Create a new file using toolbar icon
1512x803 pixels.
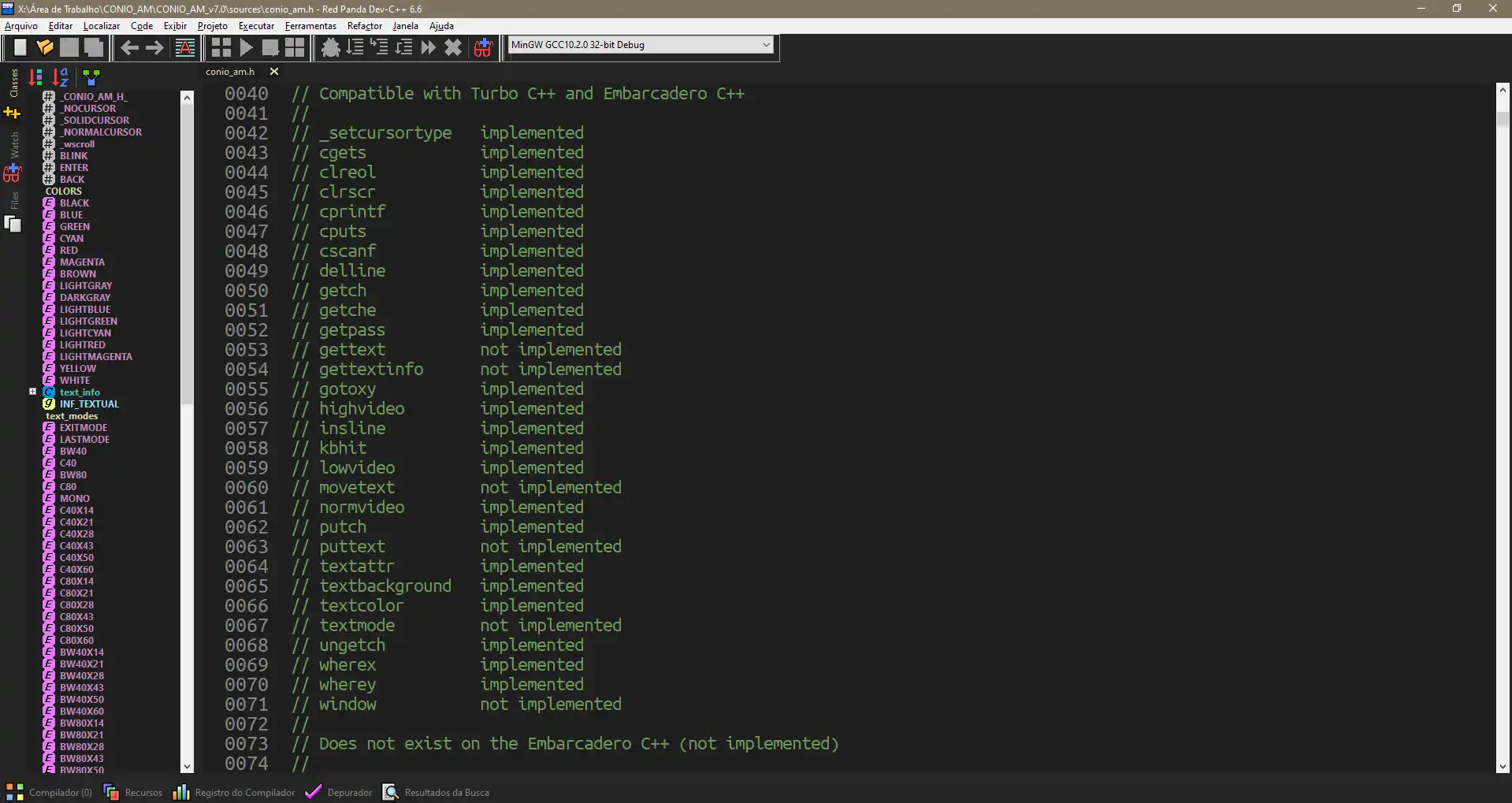click(x=20, y=47)
